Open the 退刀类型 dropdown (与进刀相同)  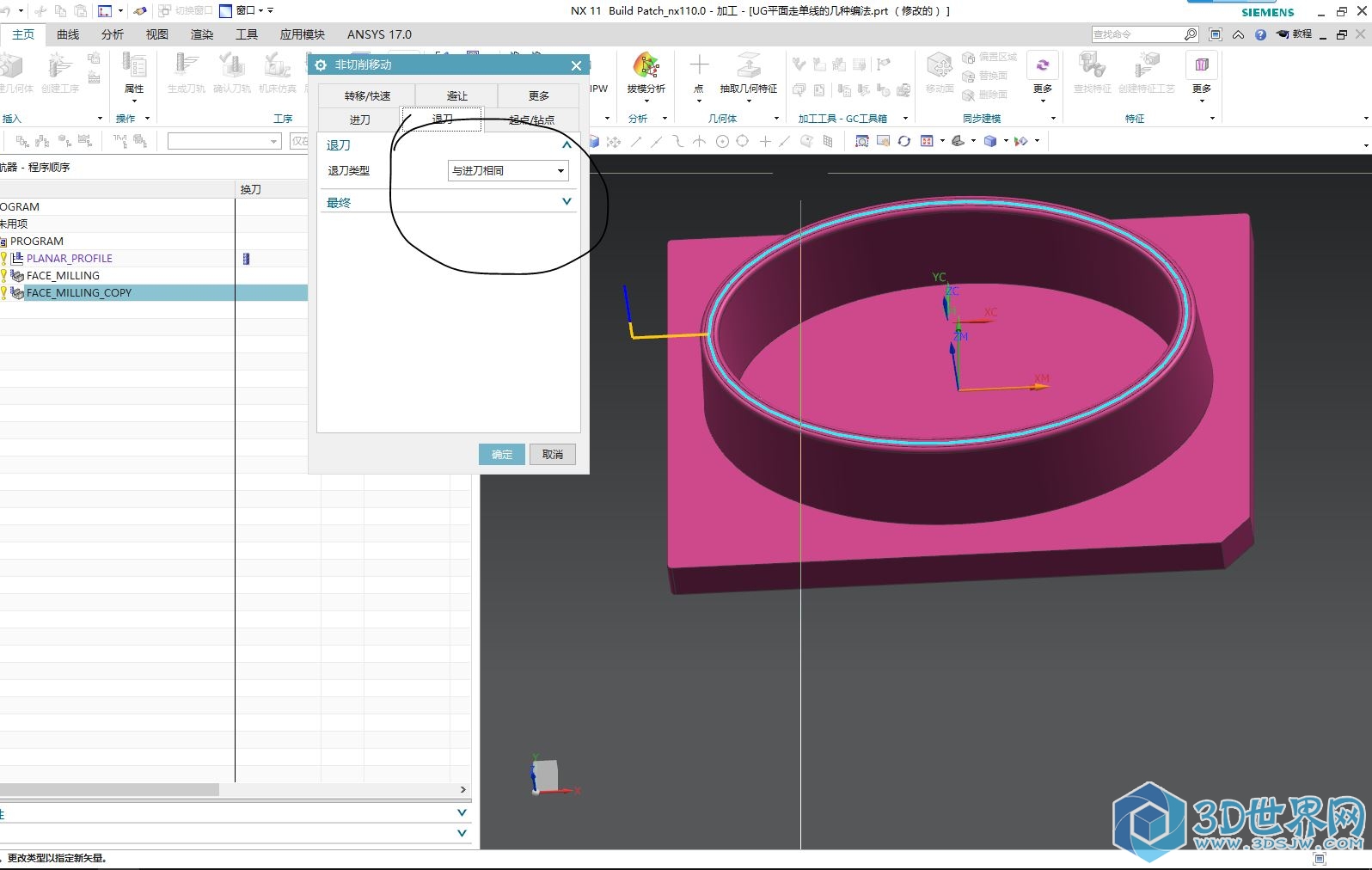pos(508,170)
